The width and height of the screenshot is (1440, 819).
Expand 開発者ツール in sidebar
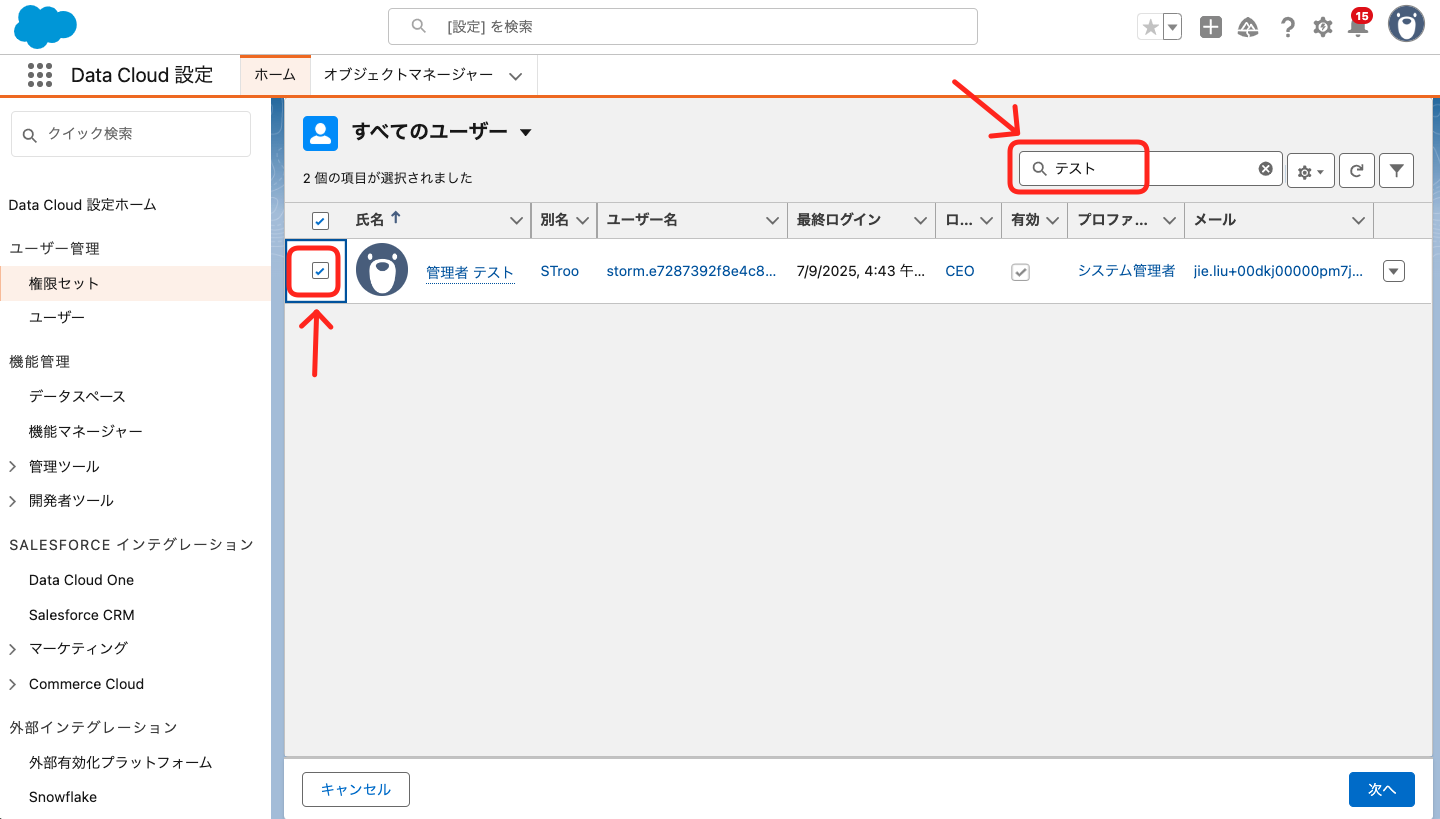13,501
